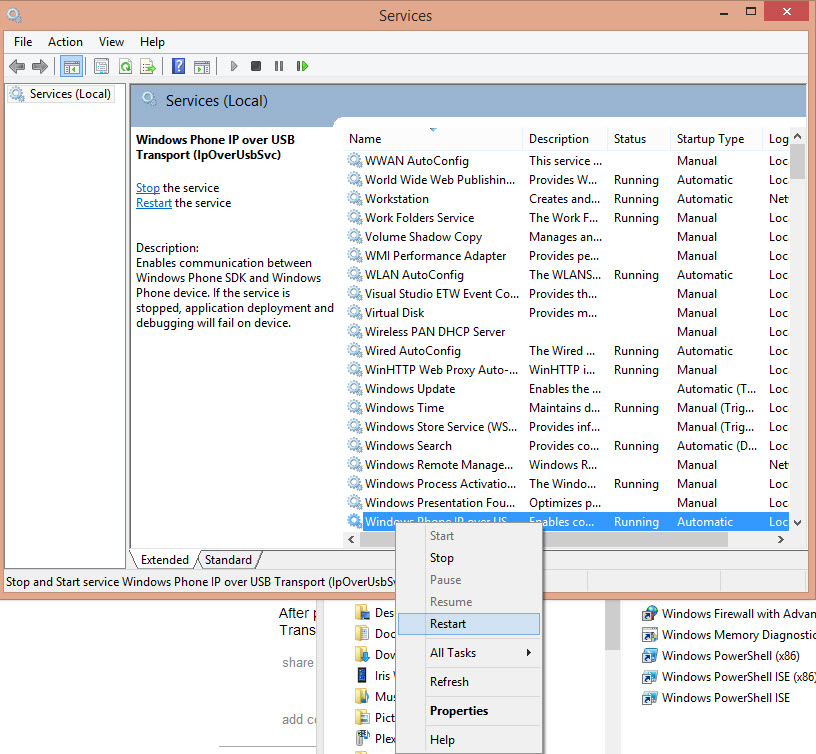
Task: Click the Export List toolbar icon
Action: pos(148,66)
